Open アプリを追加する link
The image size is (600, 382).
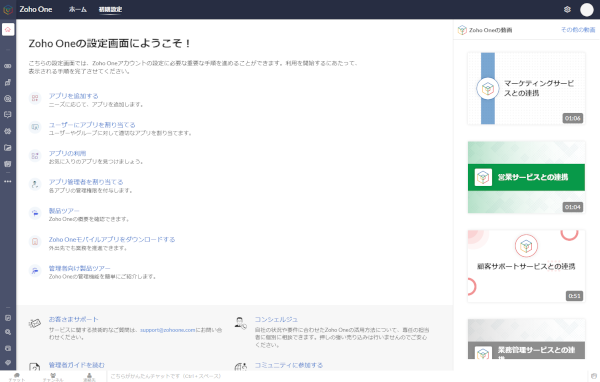pos(73,96)
